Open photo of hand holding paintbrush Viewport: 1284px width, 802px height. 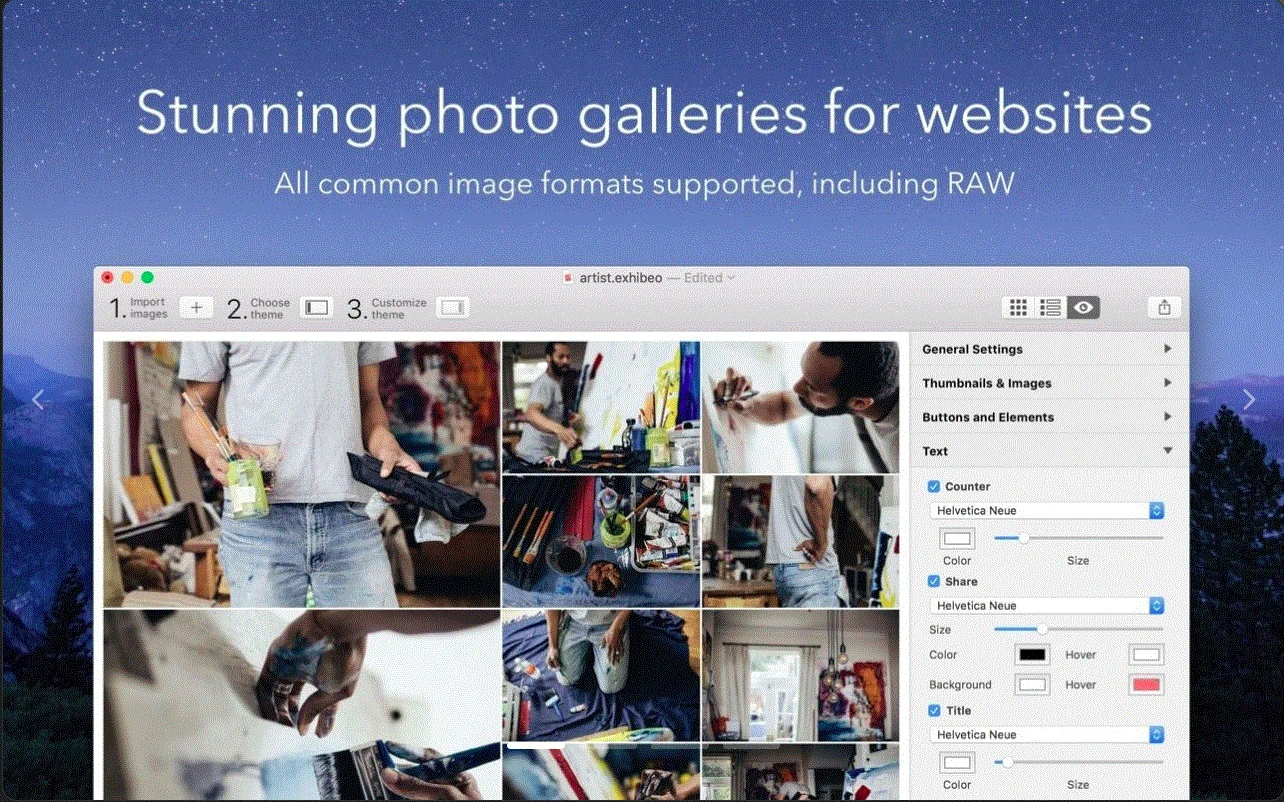302,705
